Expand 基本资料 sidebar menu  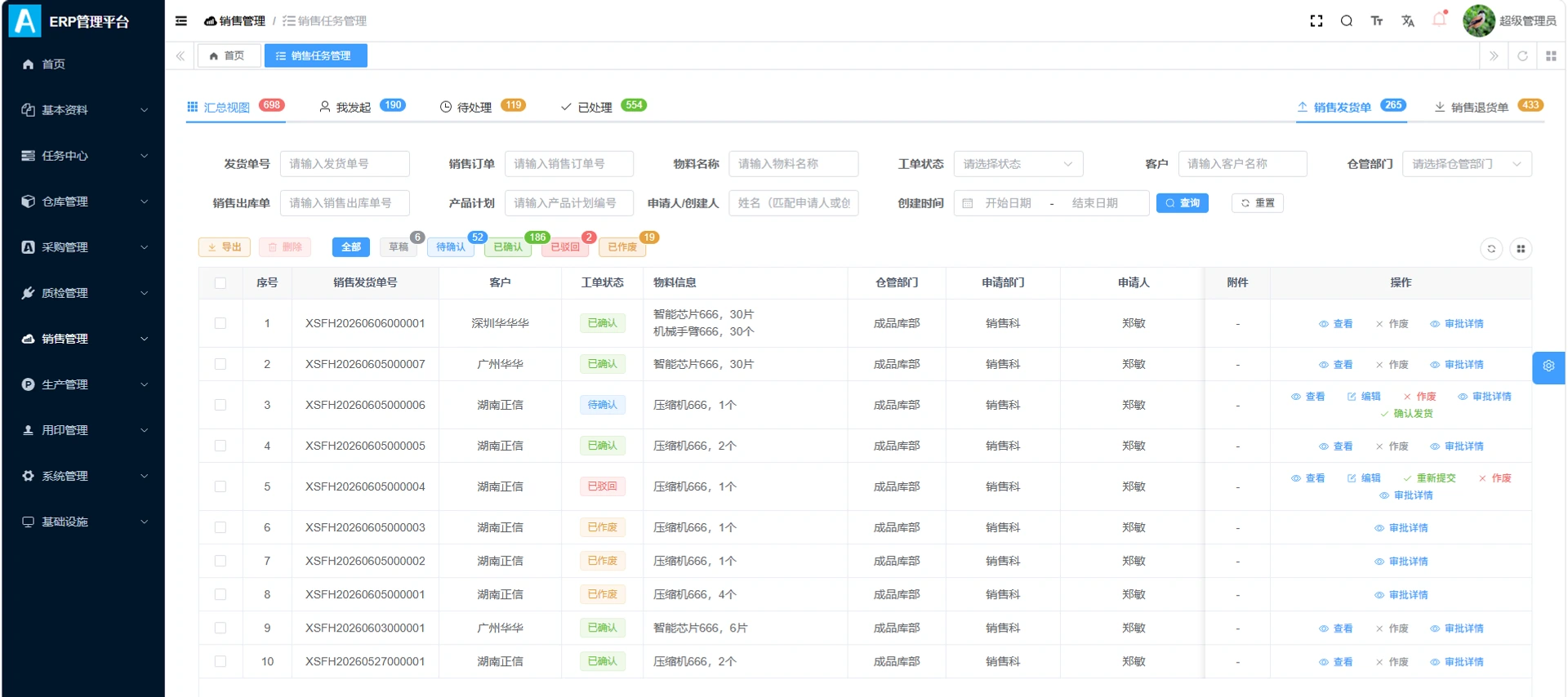[82, 110]
